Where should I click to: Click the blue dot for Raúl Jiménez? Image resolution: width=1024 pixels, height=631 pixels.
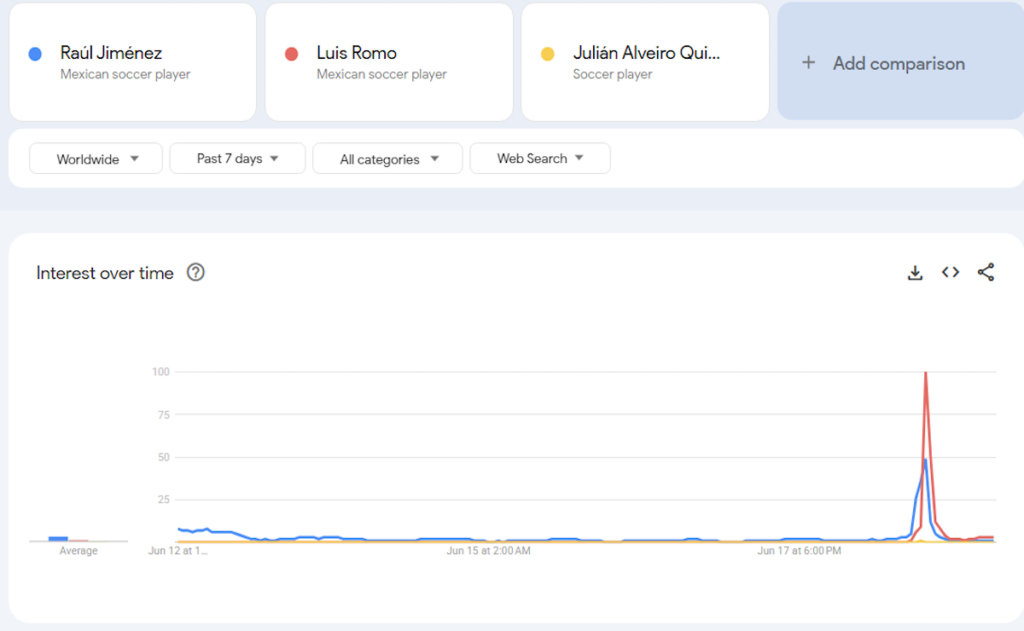(x=35, y=54)
